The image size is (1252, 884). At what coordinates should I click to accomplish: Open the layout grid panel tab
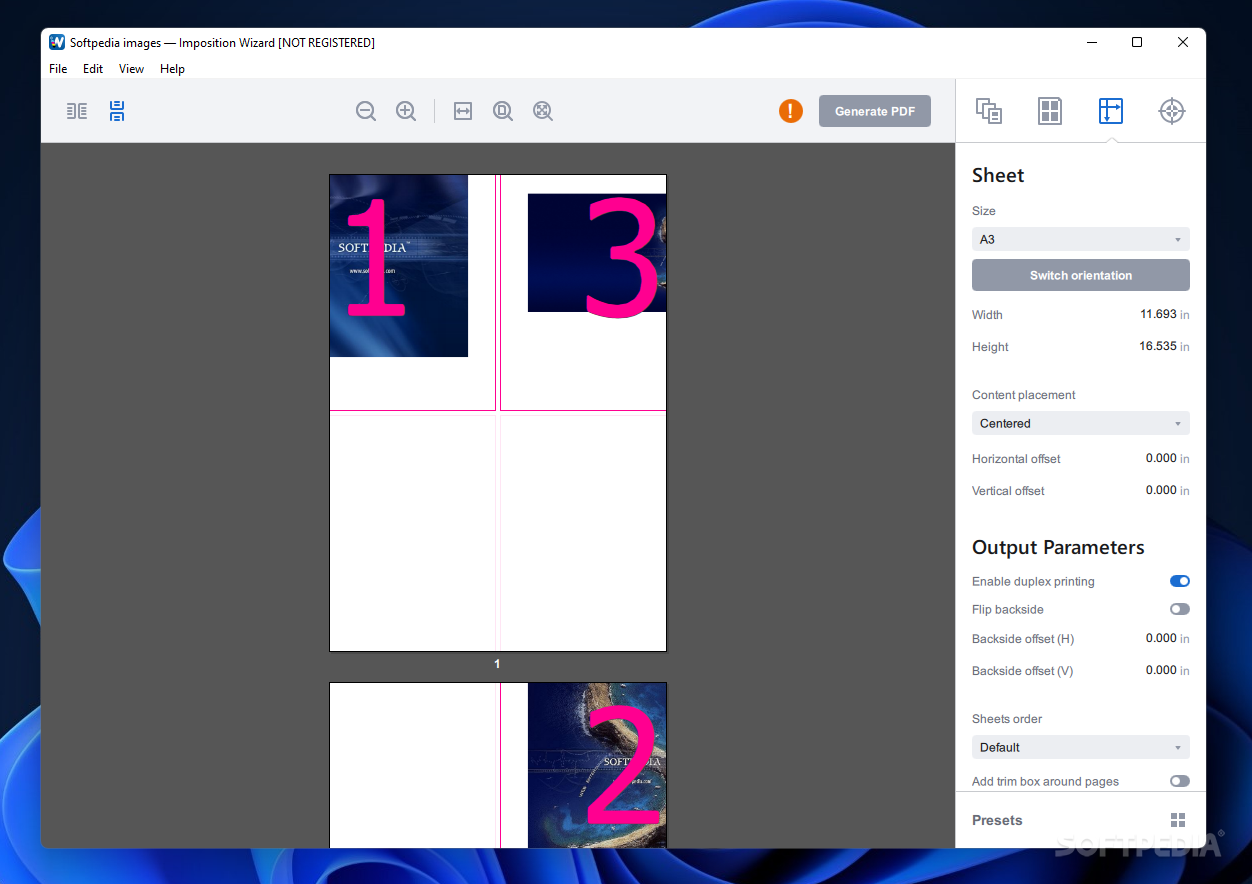click(1050, 111)
